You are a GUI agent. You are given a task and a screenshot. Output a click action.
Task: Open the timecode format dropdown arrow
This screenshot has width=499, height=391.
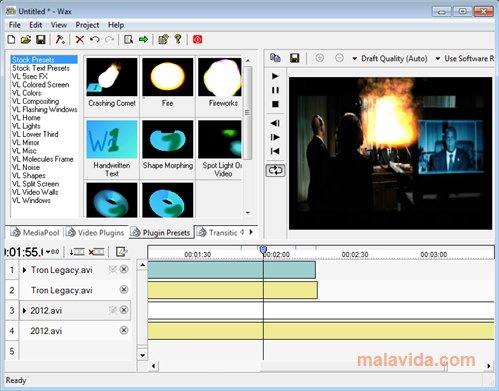click(48, 252)
